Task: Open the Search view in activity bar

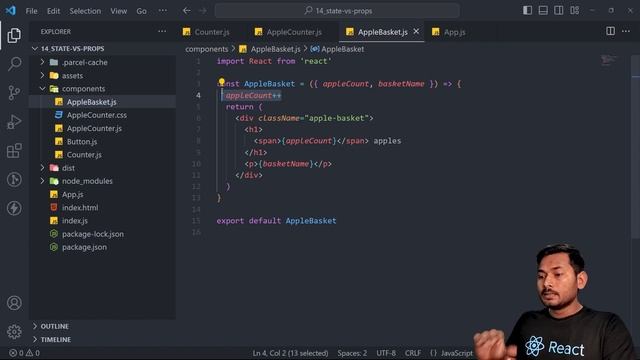Action: click(x=14, y=64)
